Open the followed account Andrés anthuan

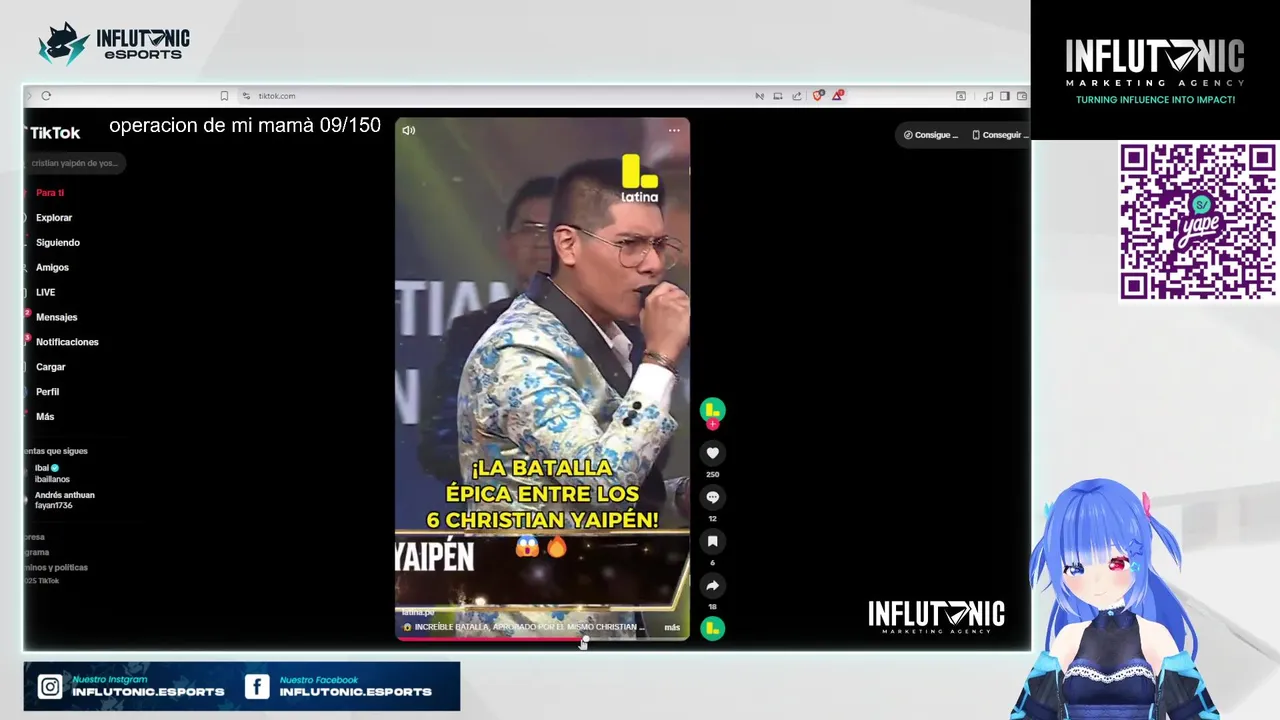pos(64,500)
